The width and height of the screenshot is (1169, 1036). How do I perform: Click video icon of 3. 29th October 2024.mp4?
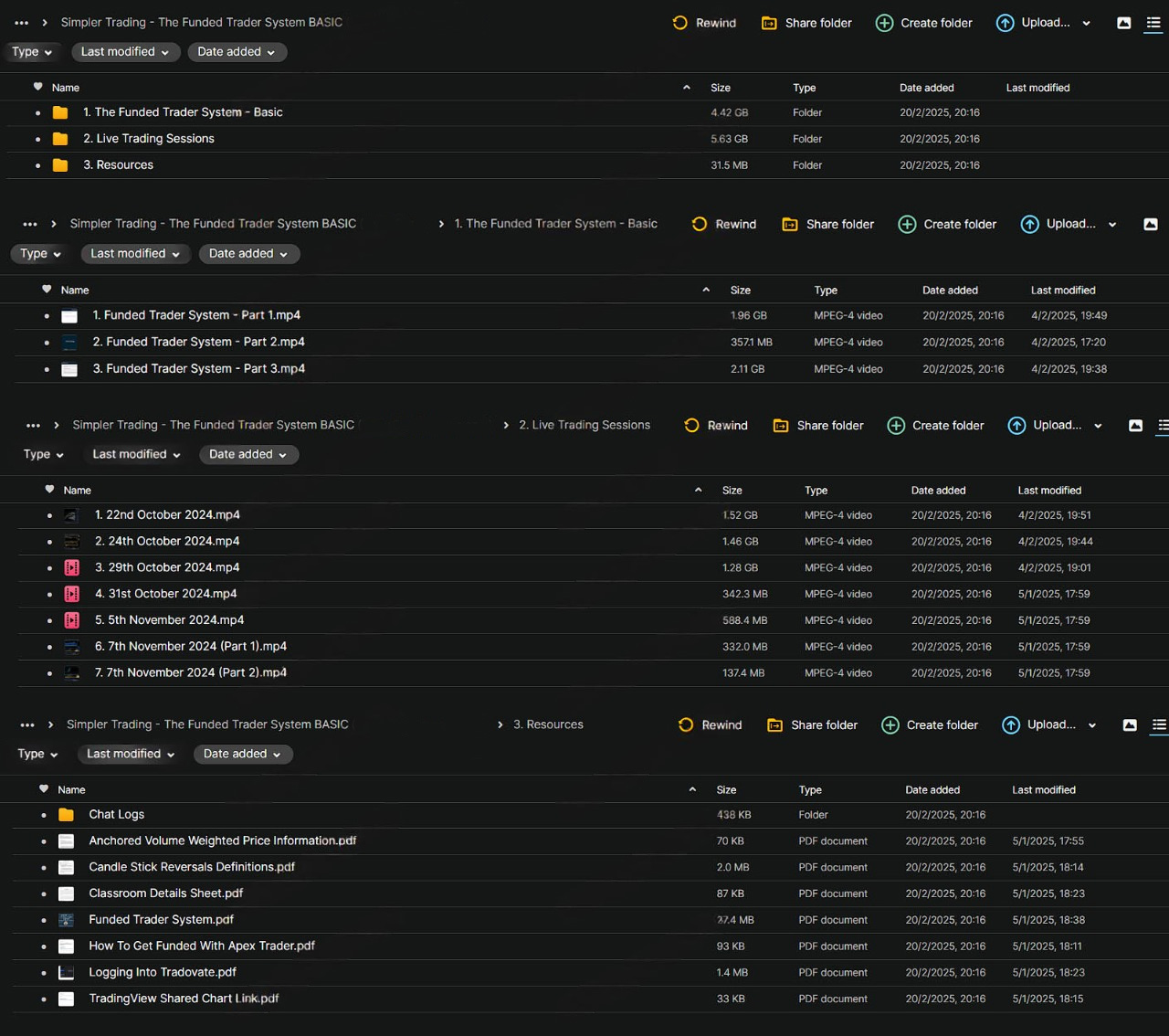(72, 568)
